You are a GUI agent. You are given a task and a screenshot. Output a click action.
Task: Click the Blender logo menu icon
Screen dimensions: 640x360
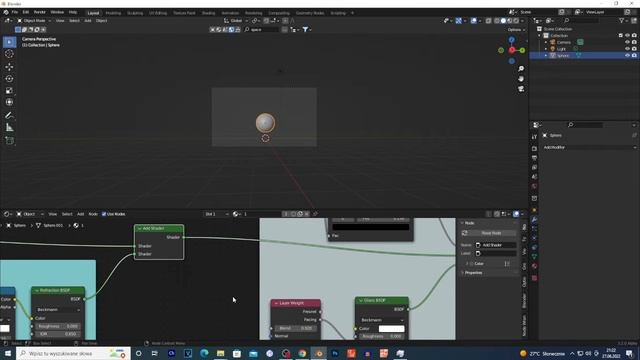pos(6,12)
